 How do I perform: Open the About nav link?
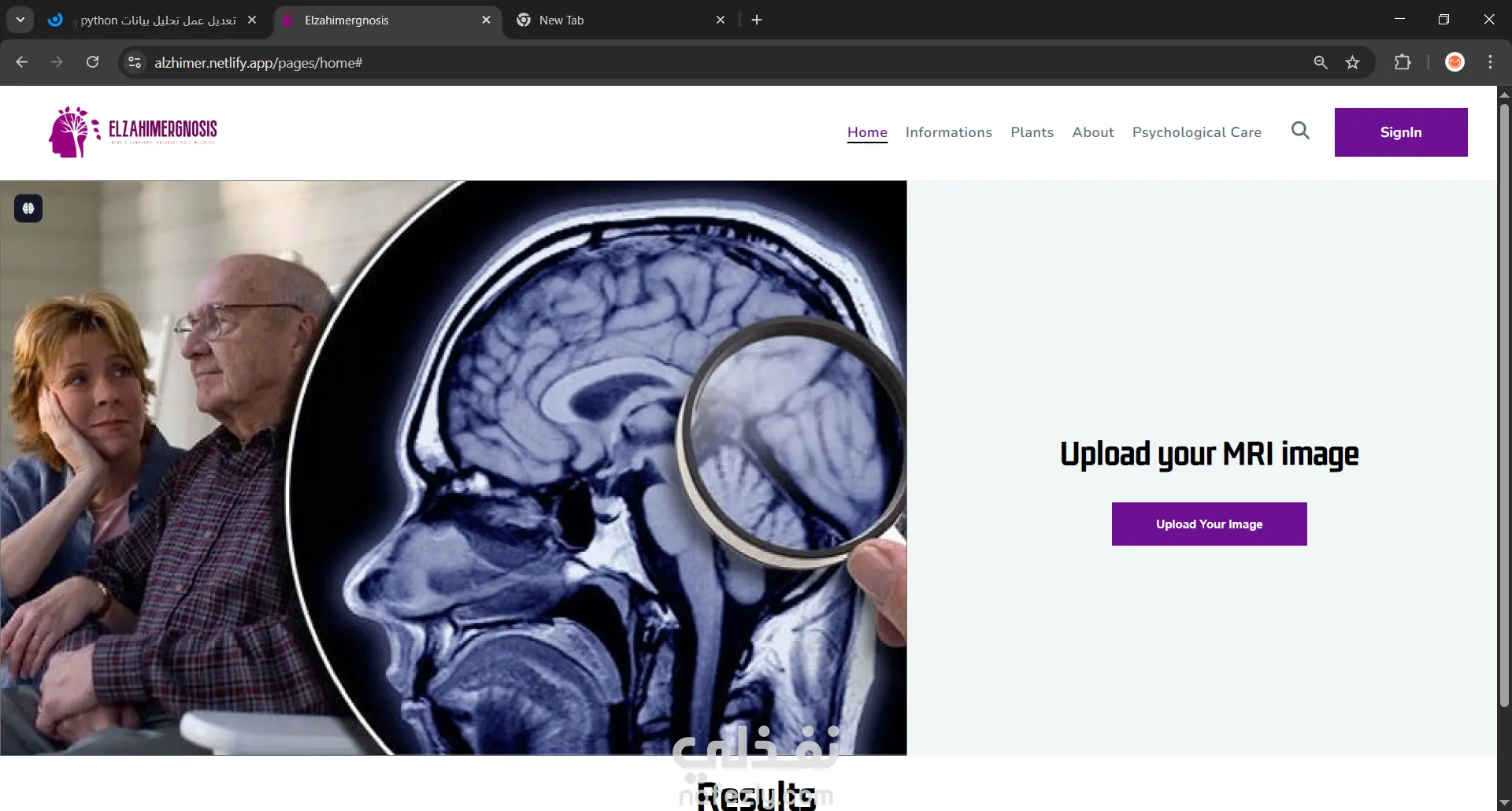tap(1093, 132)
